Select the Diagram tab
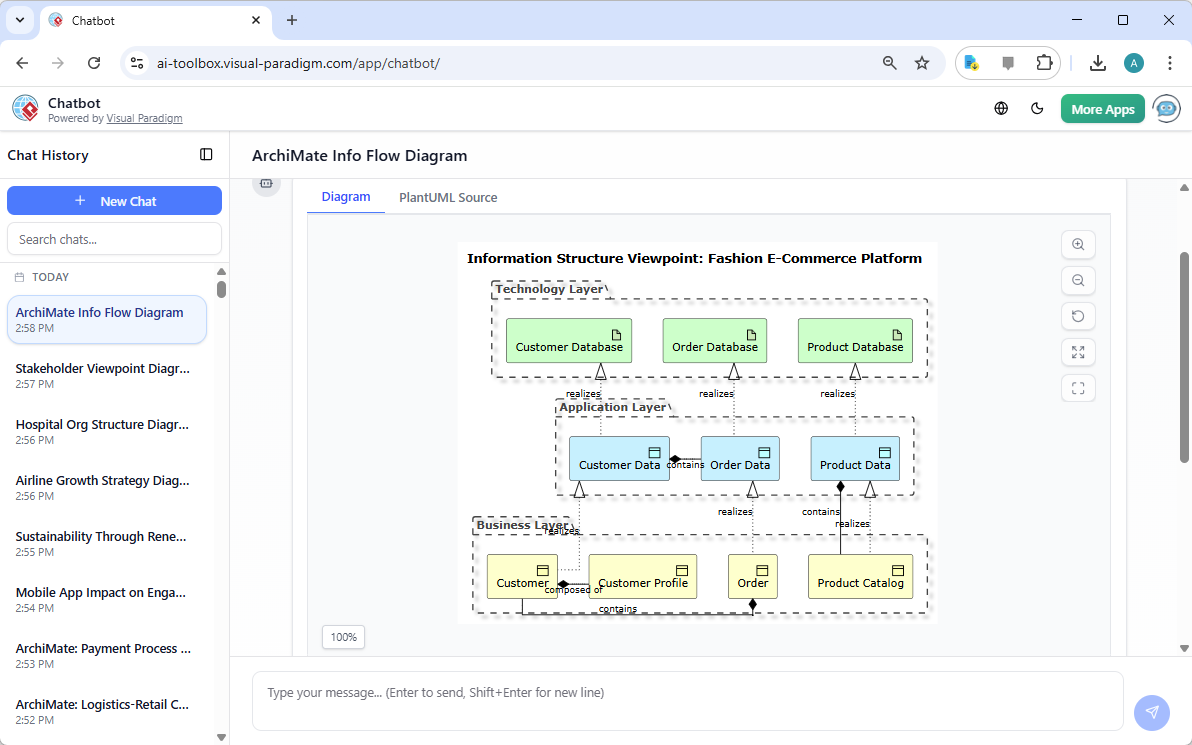This screenshot has height=745, width=1192. (x=345, y=197)
